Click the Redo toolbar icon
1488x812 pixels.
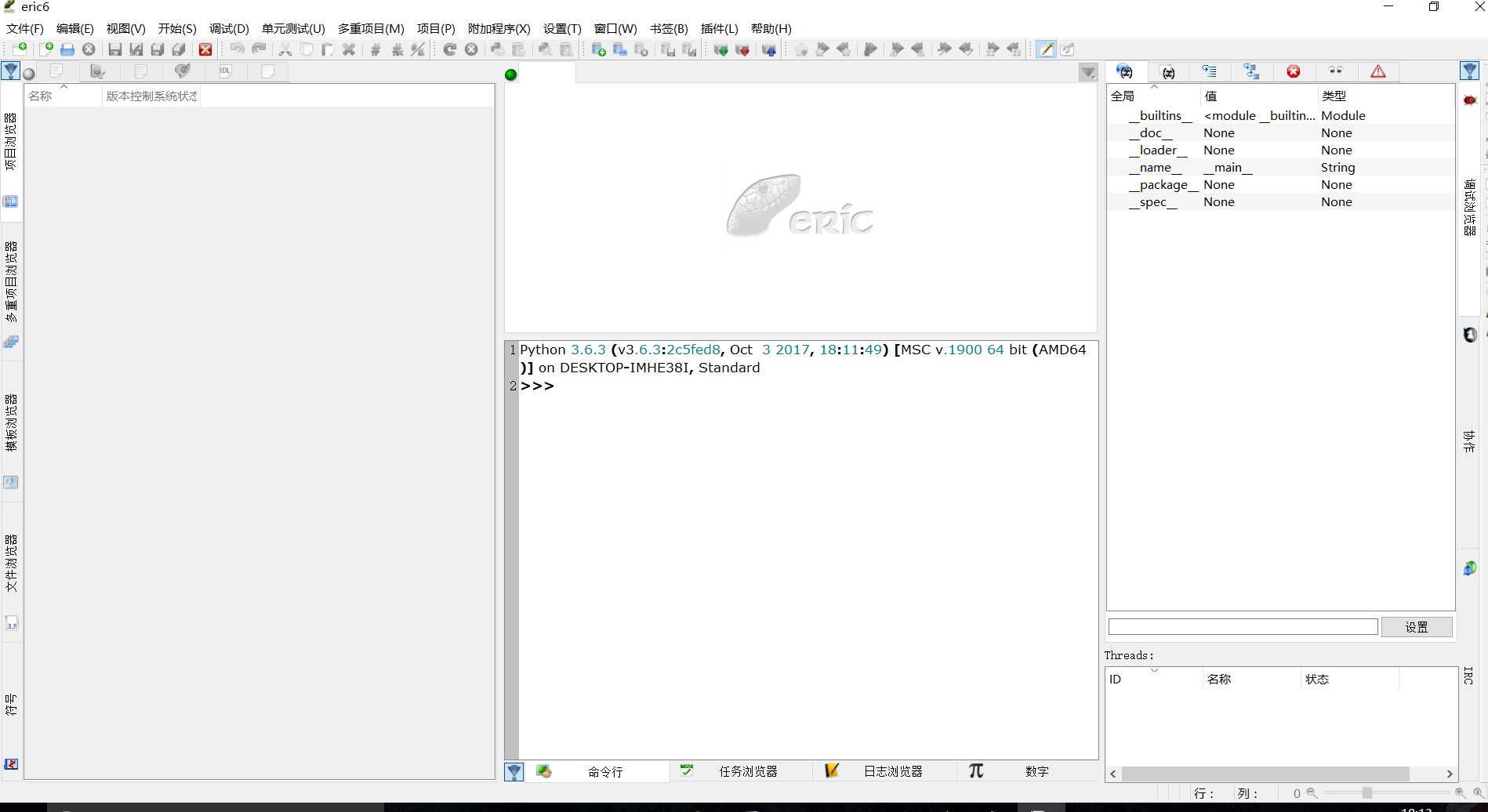pos(259,49)
